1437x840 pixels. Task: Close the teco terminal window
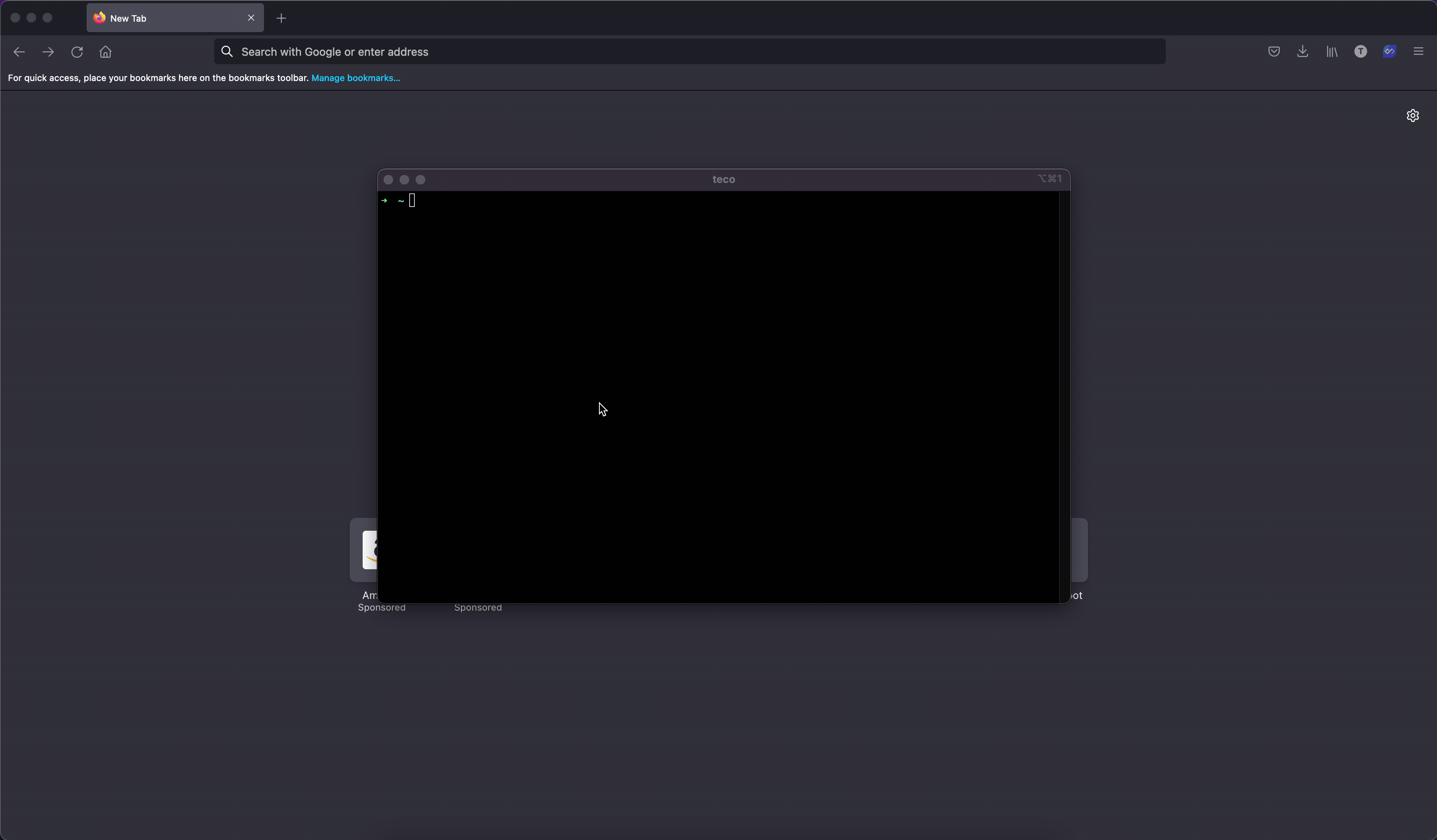point(388,180)
